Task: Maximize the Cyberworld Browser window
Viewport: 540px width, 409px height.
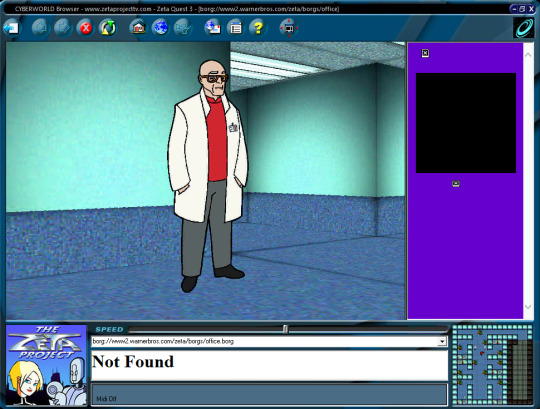Action: pos(522,9)
